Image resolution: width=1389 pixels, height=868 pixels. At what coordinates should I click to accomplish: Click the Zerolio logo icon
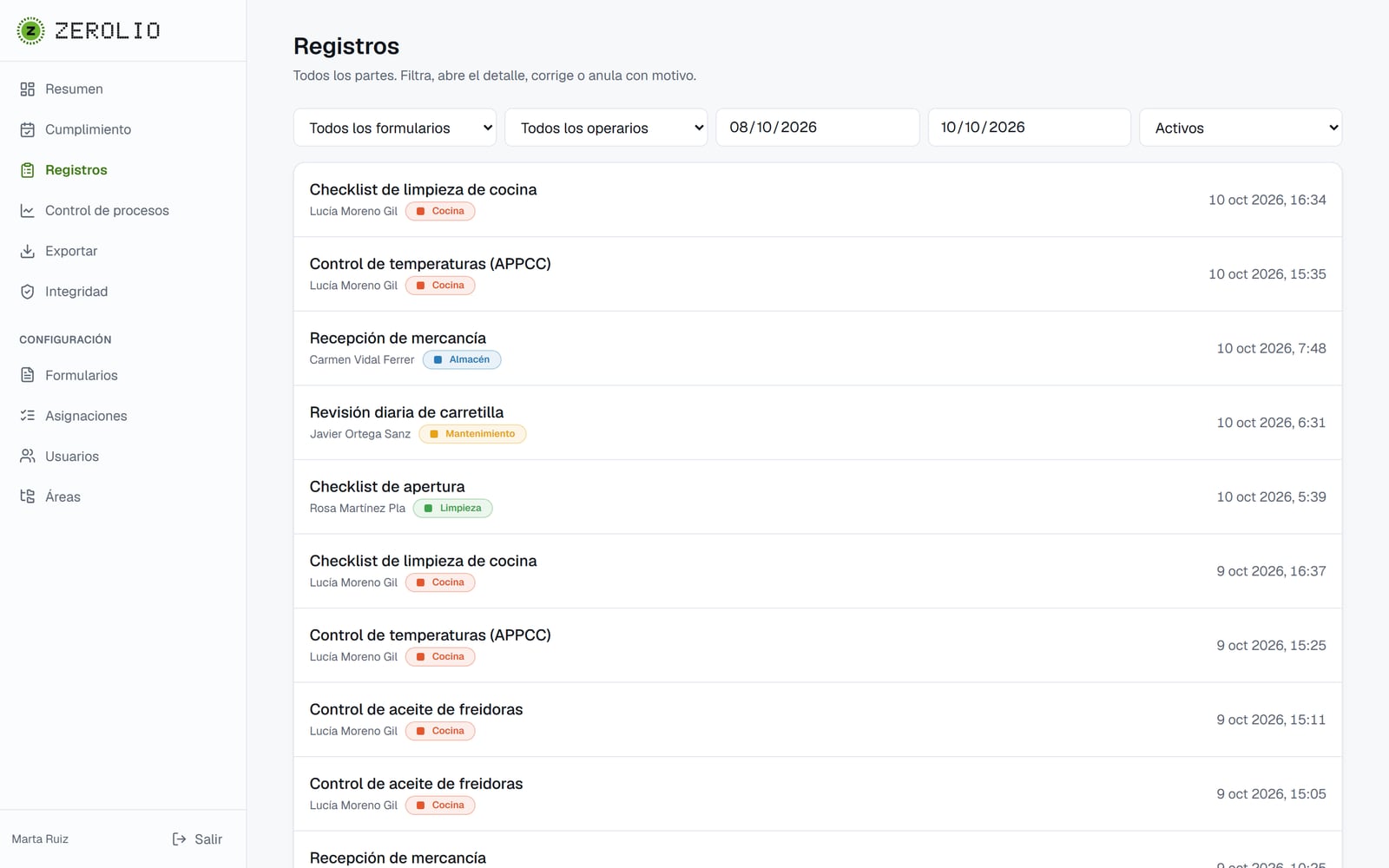point(31,30)
